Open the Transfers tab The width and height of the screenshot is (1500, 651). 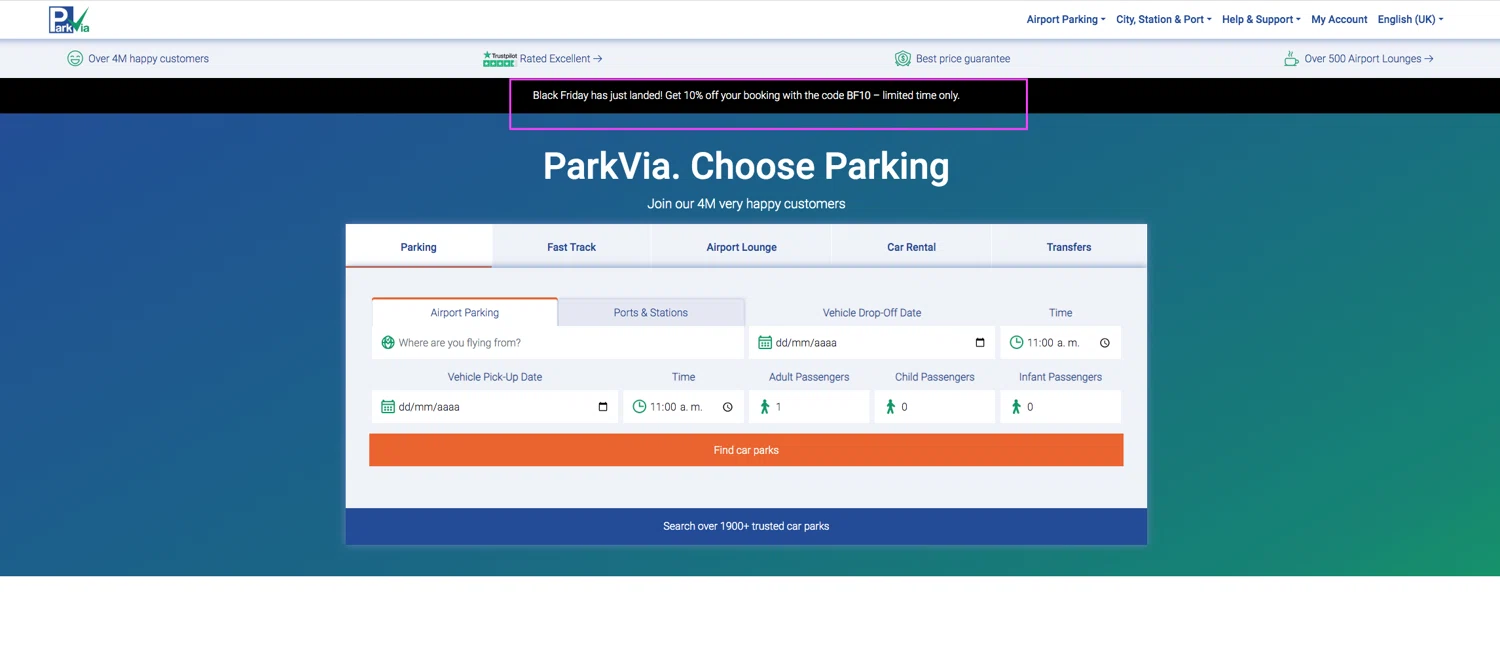tap(1069, 247)
